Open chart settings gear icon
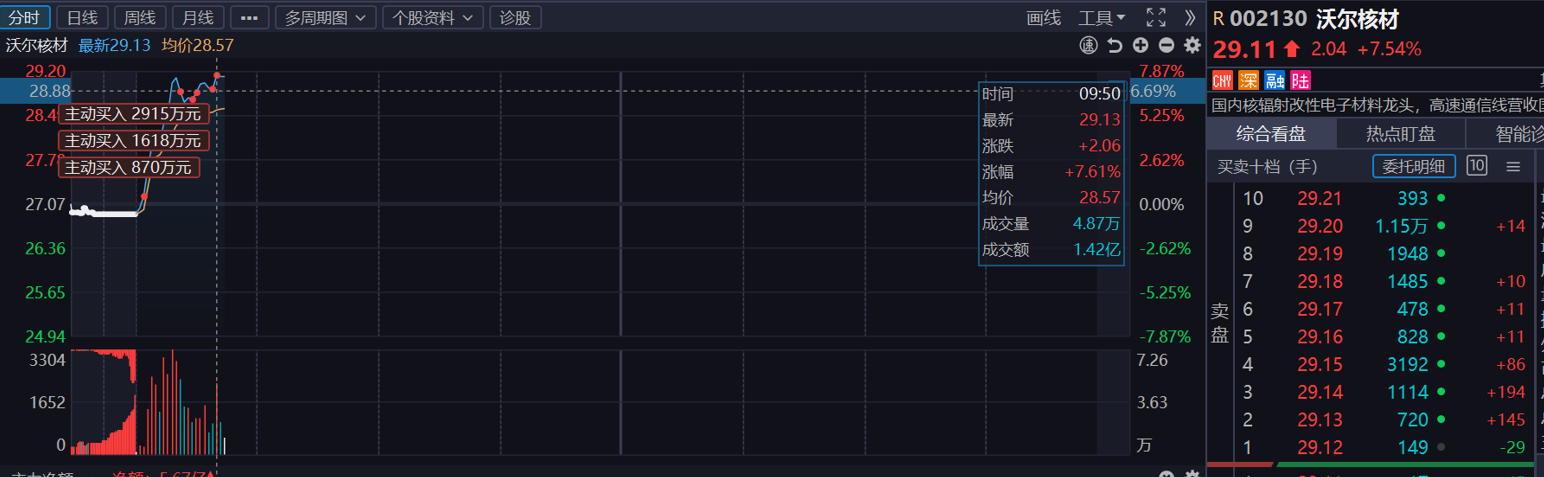 (1192, 45)
